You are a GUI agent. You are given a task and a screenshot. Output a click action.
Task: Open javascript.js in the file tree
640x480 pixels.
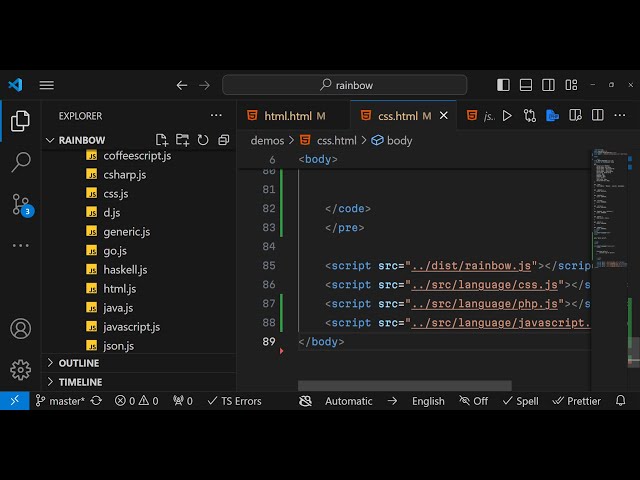[x=131, y=327]
